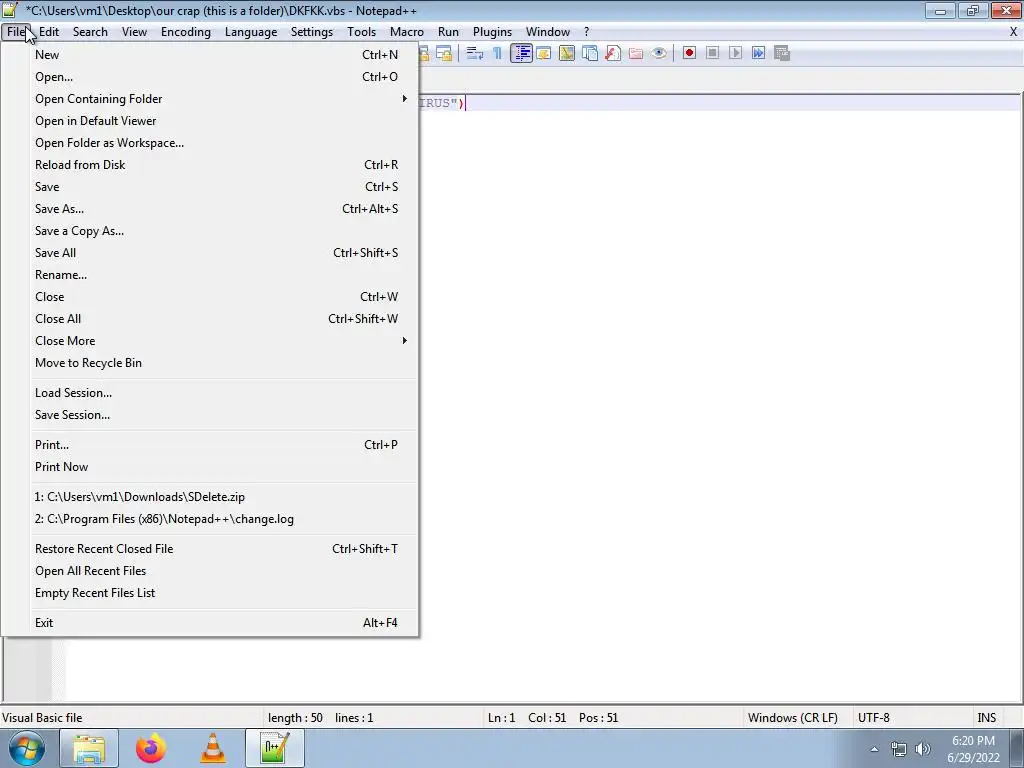Toggle synchronized horizontal scrolling icon
This screenshot has height=768, width=1024.
pyautogui.click(x=444, y=54)
